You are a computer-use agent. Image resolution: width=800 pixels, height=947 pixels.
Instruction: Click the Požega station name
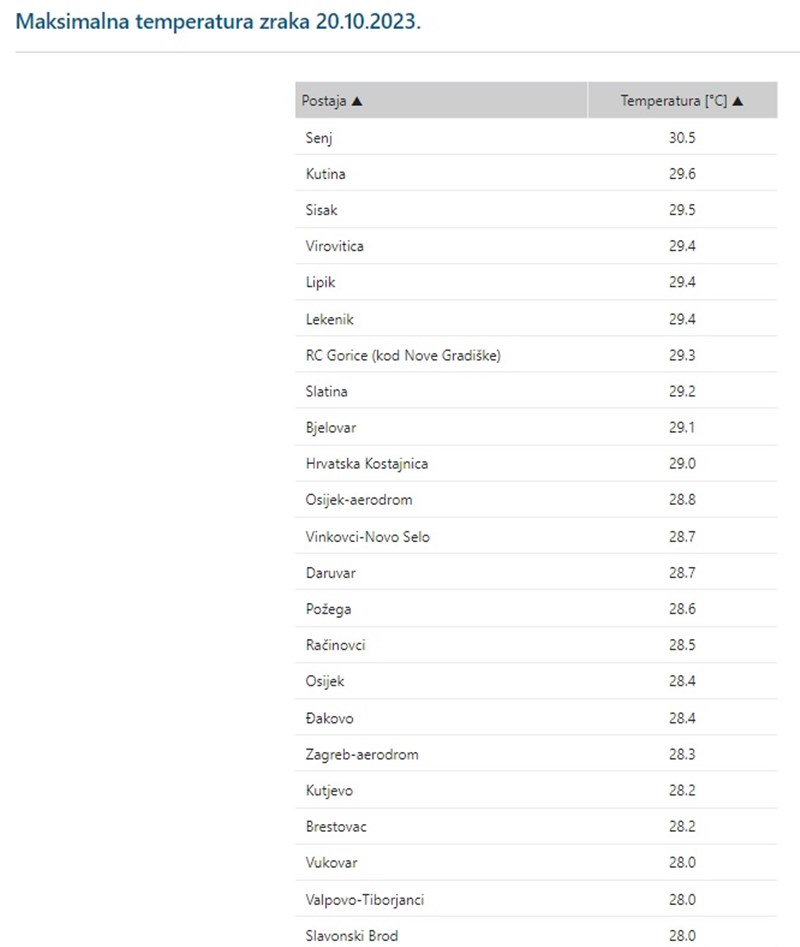[x=328, y=609]
